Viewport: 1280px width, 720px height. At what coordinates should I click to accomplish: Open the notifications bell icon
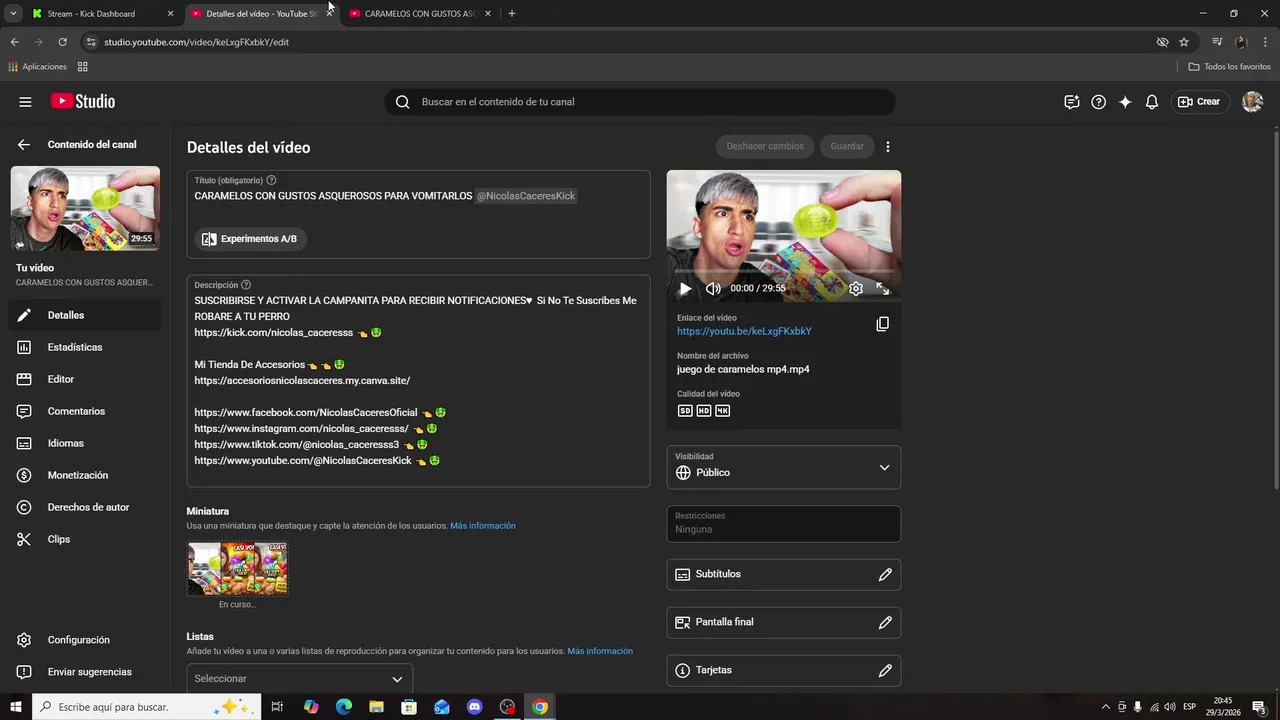point(1152,102)
